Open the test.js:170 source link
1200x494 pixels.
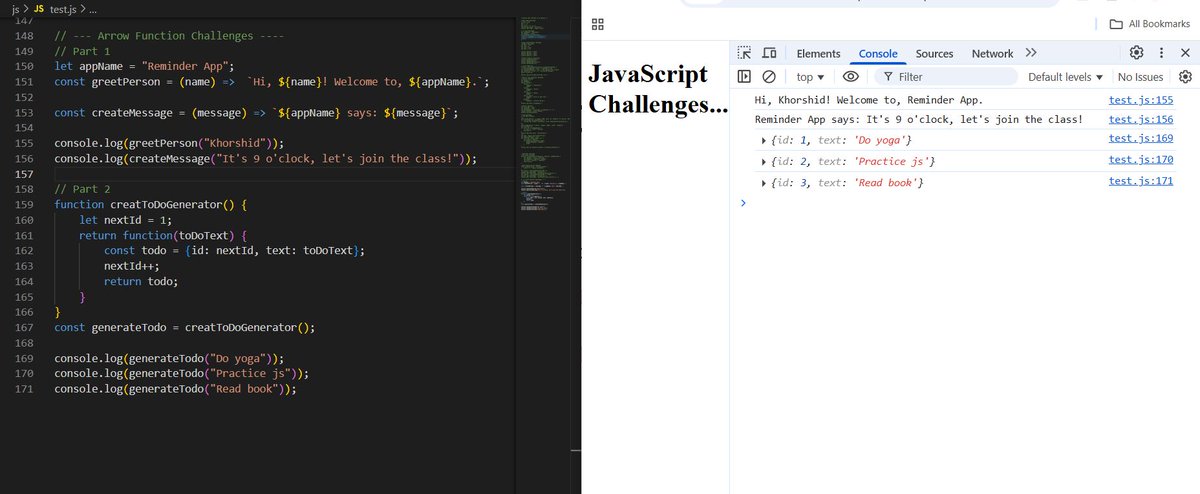(1141, 160)
